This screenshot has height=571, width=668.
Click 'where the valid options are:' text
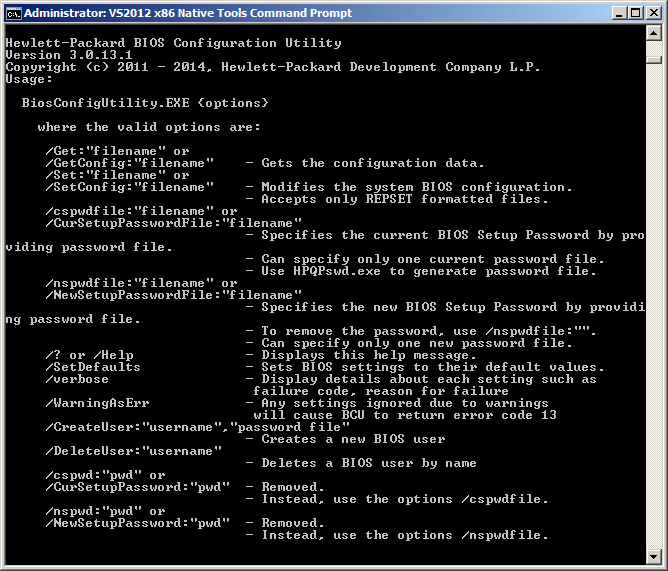pos(149,127)
